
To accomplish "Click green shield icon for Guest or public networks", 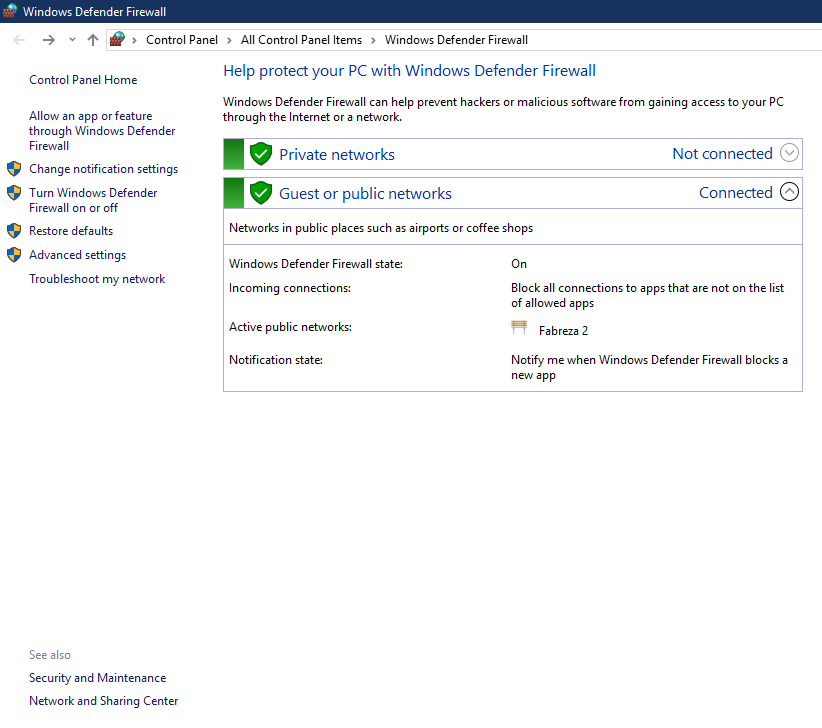I will click(261, 193).
